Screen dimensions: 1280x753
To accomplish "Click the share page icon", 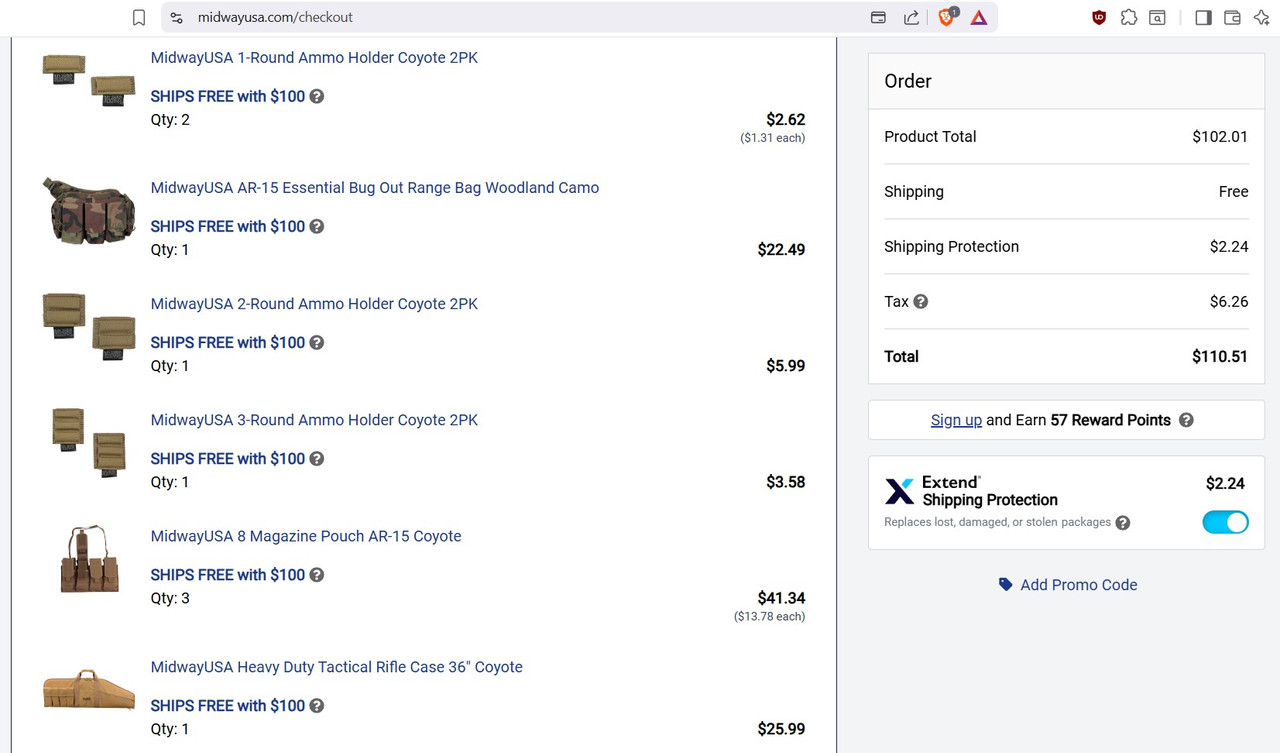I will pos(911,17).
